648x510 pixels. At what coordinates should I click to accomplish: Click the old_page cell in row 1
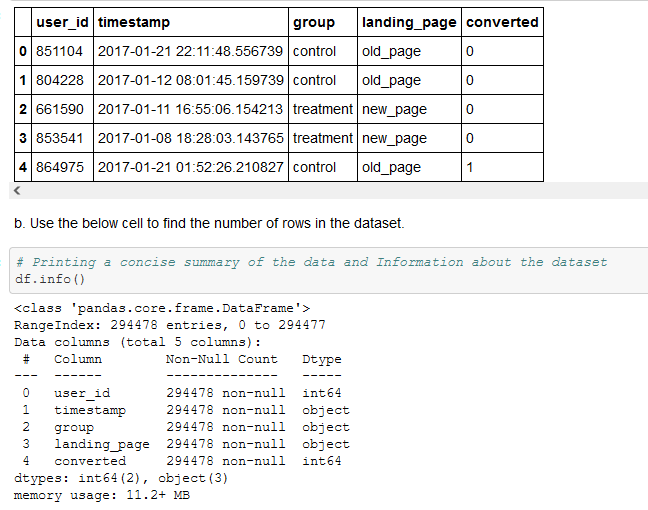click(409, 80)
